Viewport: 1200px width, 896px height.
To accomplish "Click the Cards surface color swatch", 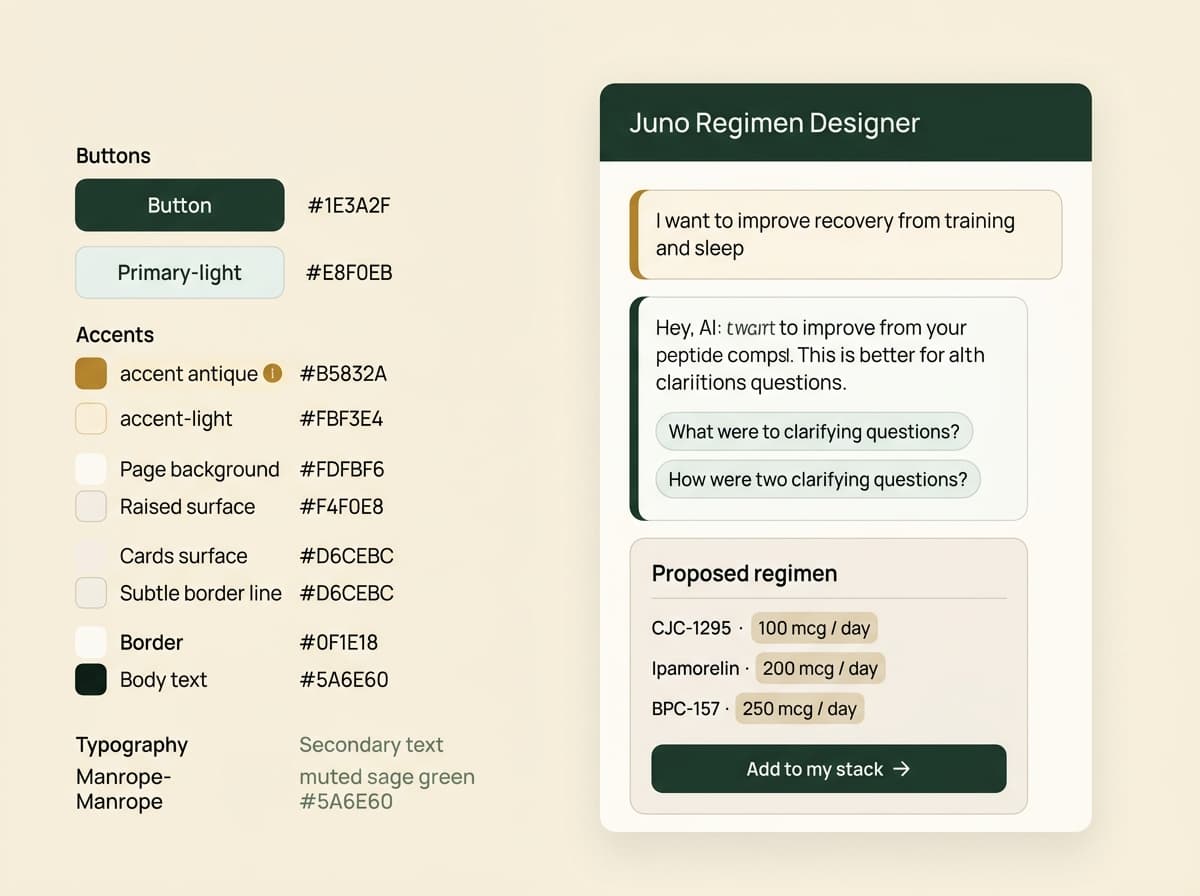I will (x=91, y=556).
